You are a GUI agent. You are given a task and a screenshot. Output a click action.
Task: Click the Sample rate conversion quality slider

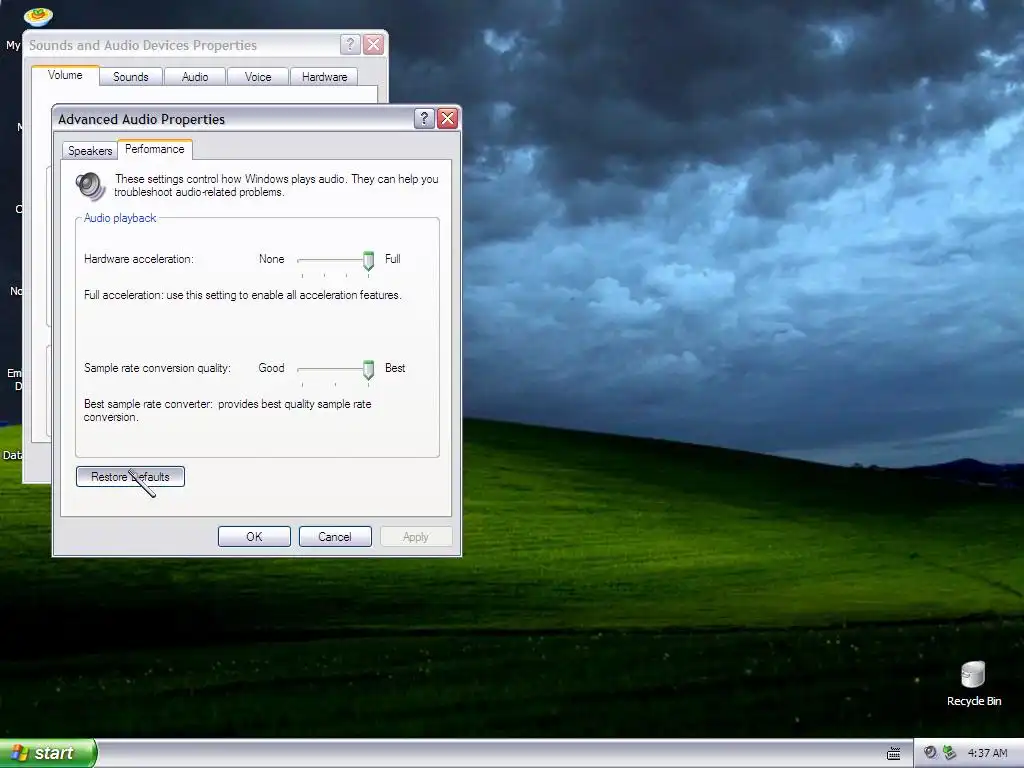tap(335, 370)
